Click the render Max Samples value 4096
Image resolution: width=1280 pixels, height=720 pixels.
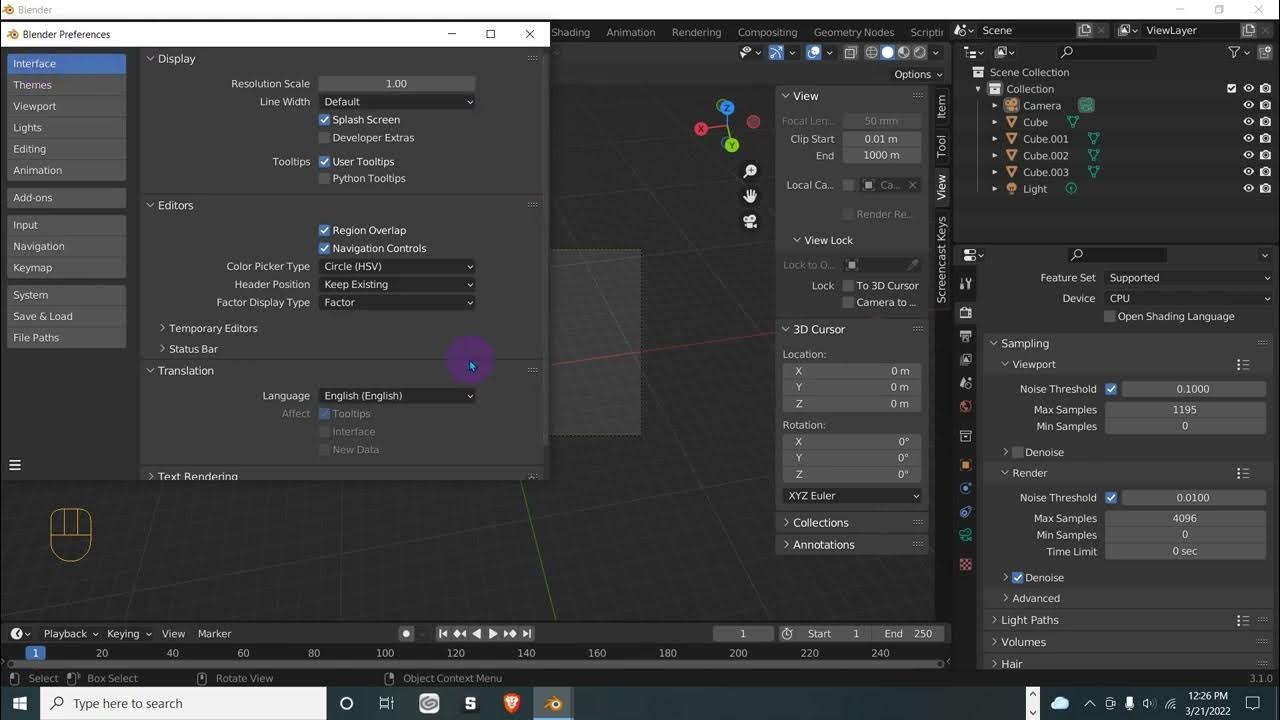pos(1185,519)
